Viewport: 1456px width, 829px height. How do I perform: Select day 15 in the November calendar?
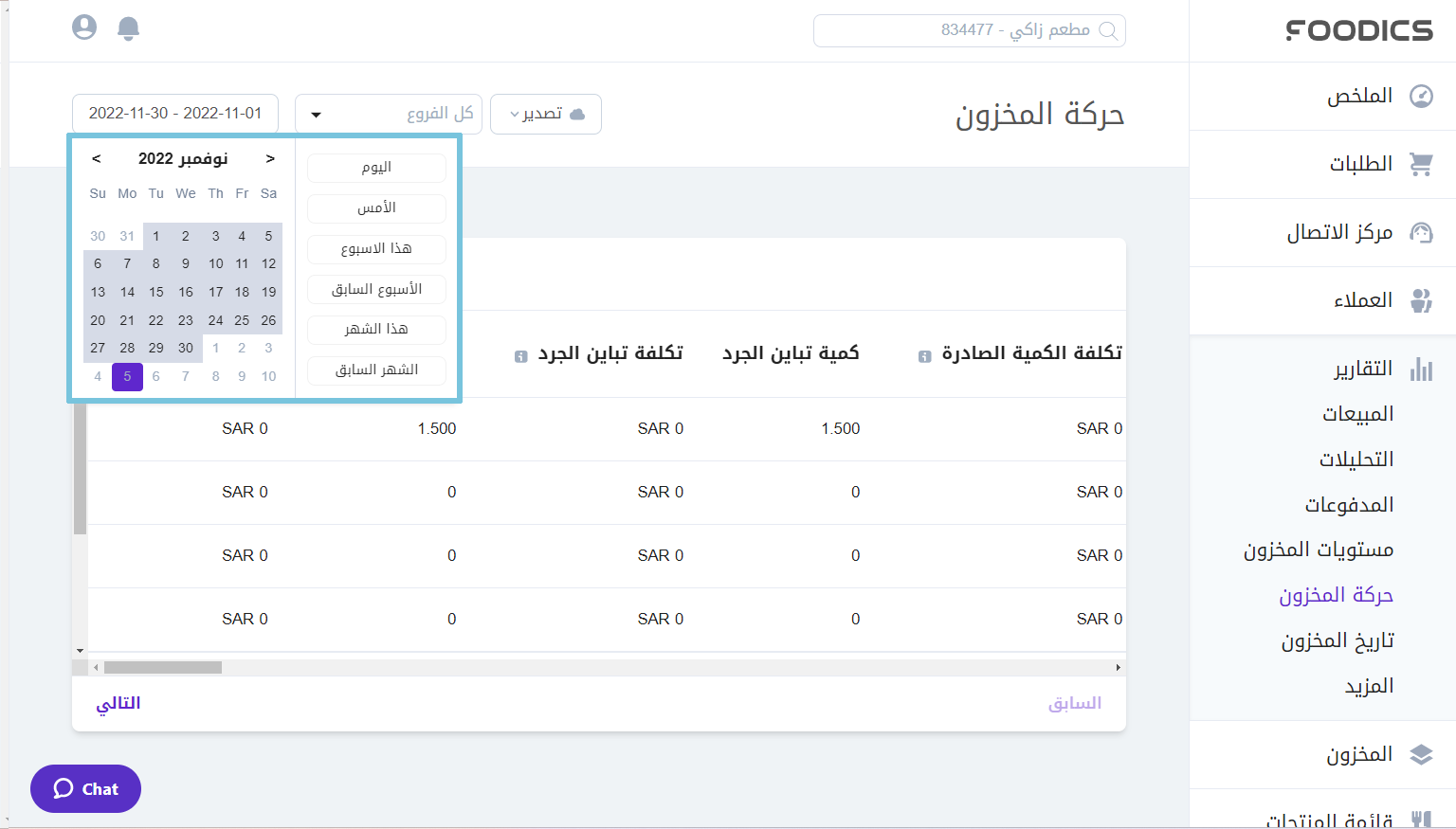click(155, 292)
